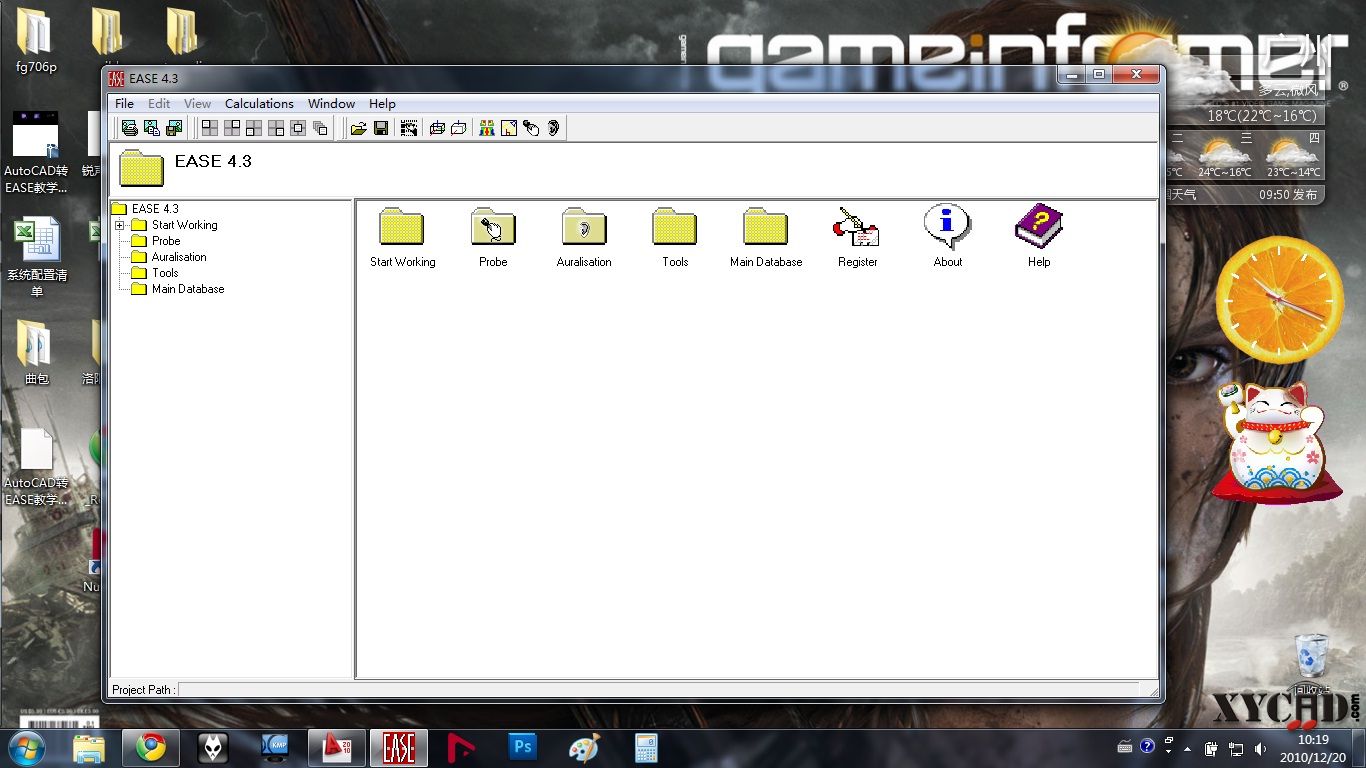Image resolution: width=1366 pixels, height=768 pixels.
Task: Click the ear auralisation toolbar icon
Action: pos(553,128)
